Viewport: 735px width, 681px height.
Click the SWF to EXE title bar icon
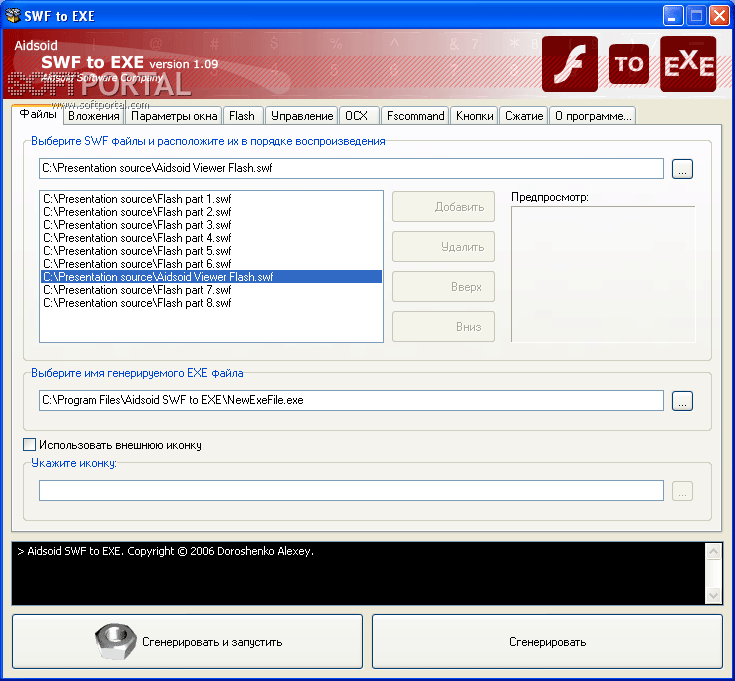[x=13, y=15]
